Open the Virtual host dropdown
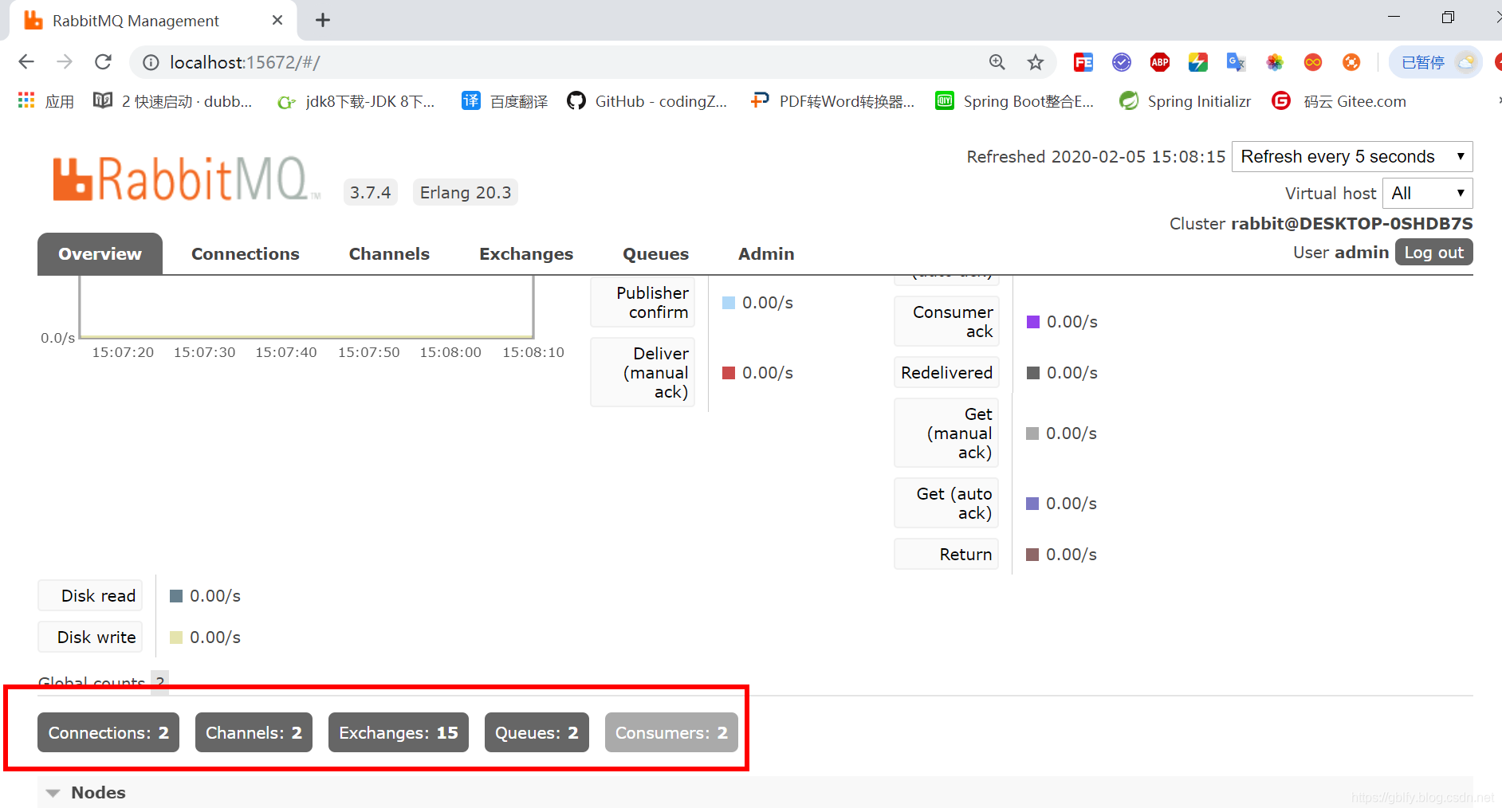This screenshot has height=812, width=1502. point(1427,193)
